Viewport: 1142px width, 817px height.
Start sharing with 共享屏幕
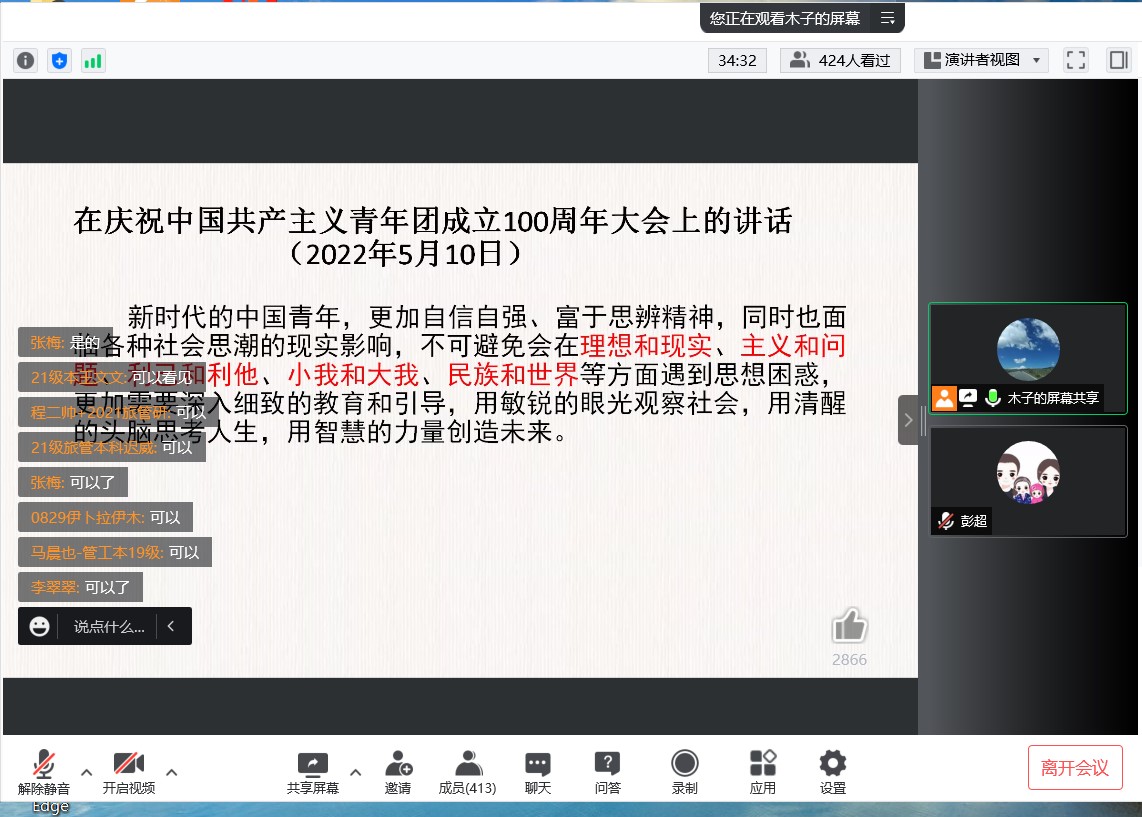click(313, 772)
